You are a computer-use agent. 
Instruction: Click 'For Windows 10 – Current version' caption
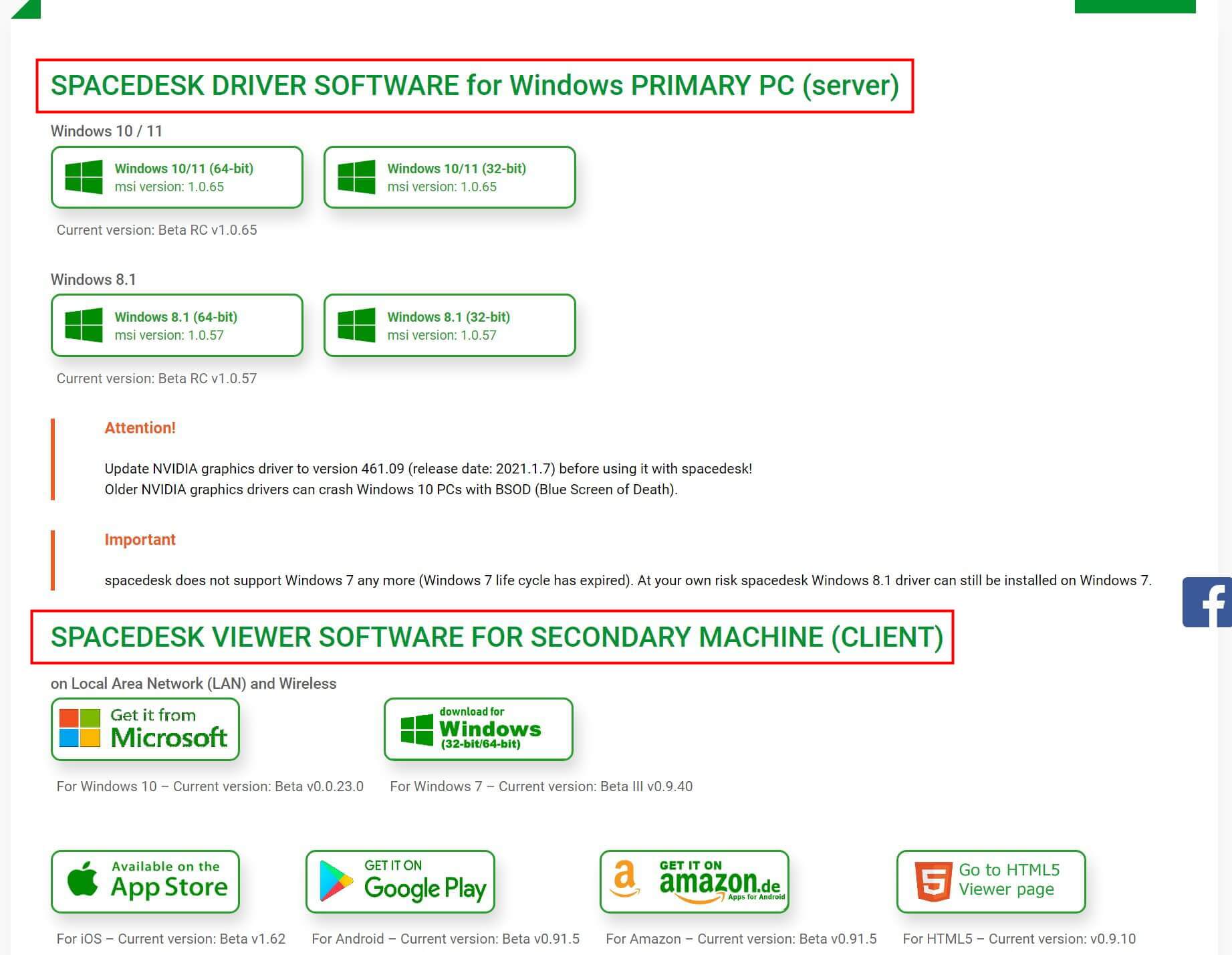(x=210, y=786)
